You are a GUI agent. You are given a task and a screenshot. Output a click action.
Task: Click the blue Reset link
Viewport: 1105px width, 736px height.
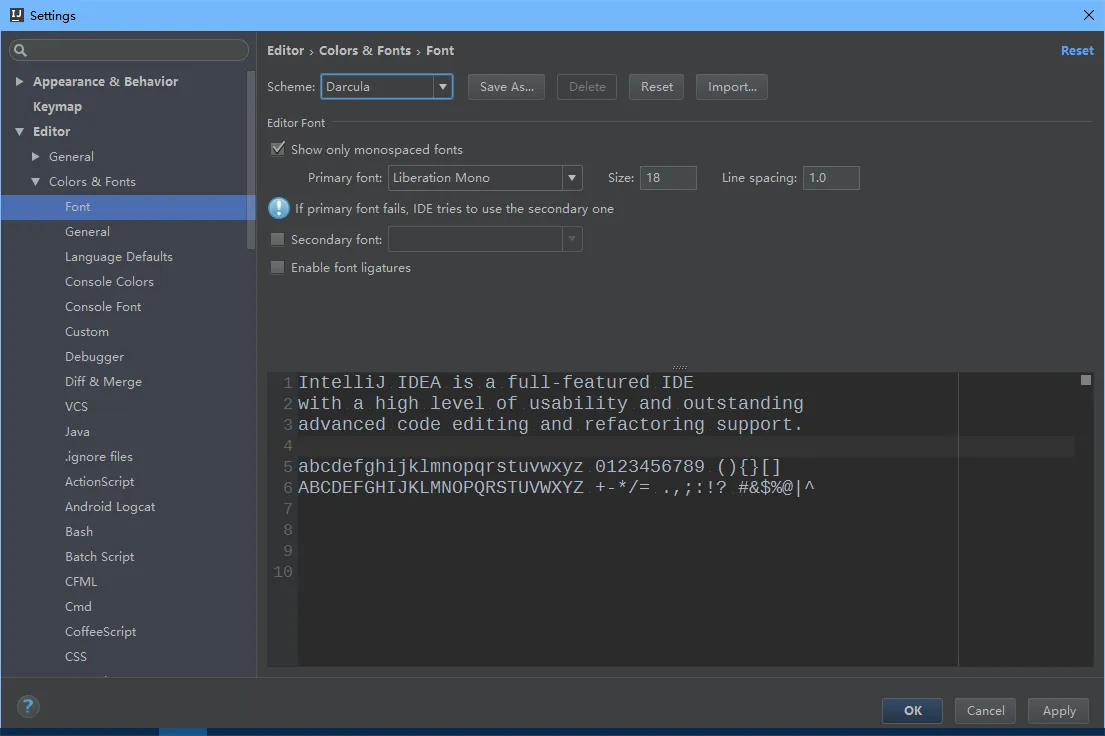pyautogui.click(x=1077, y=50)
